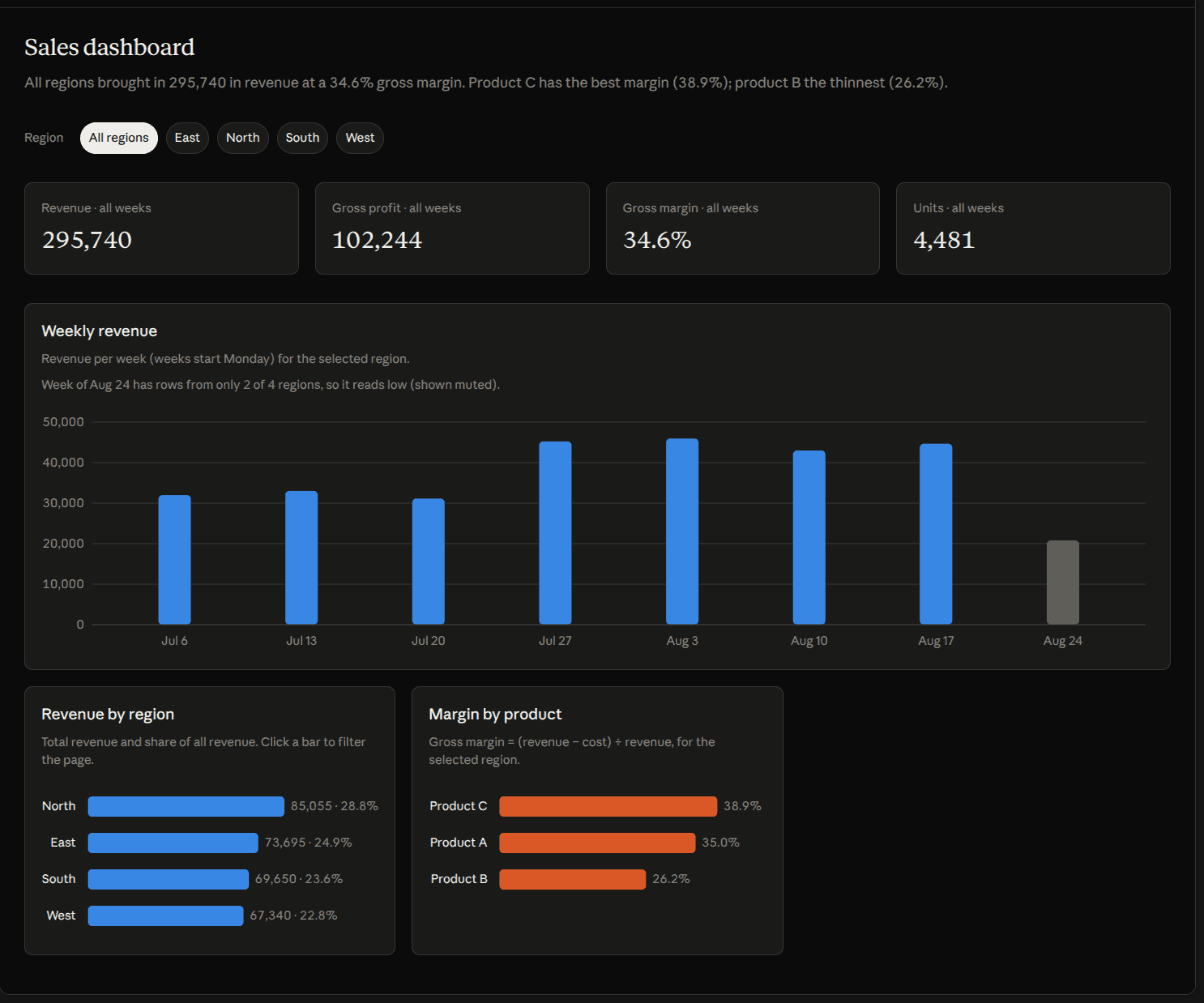Click the Weekly revenue chart title

pyautogui.click(x=99, y=331)
